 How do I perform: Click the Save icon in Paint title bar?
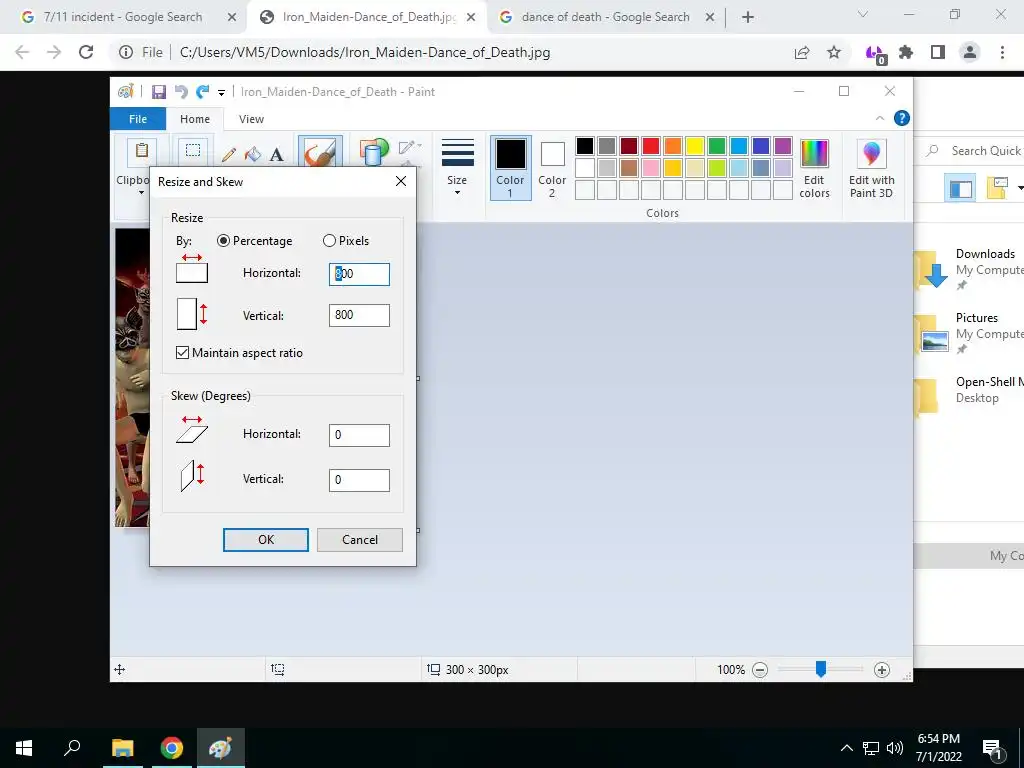point(159,92)
